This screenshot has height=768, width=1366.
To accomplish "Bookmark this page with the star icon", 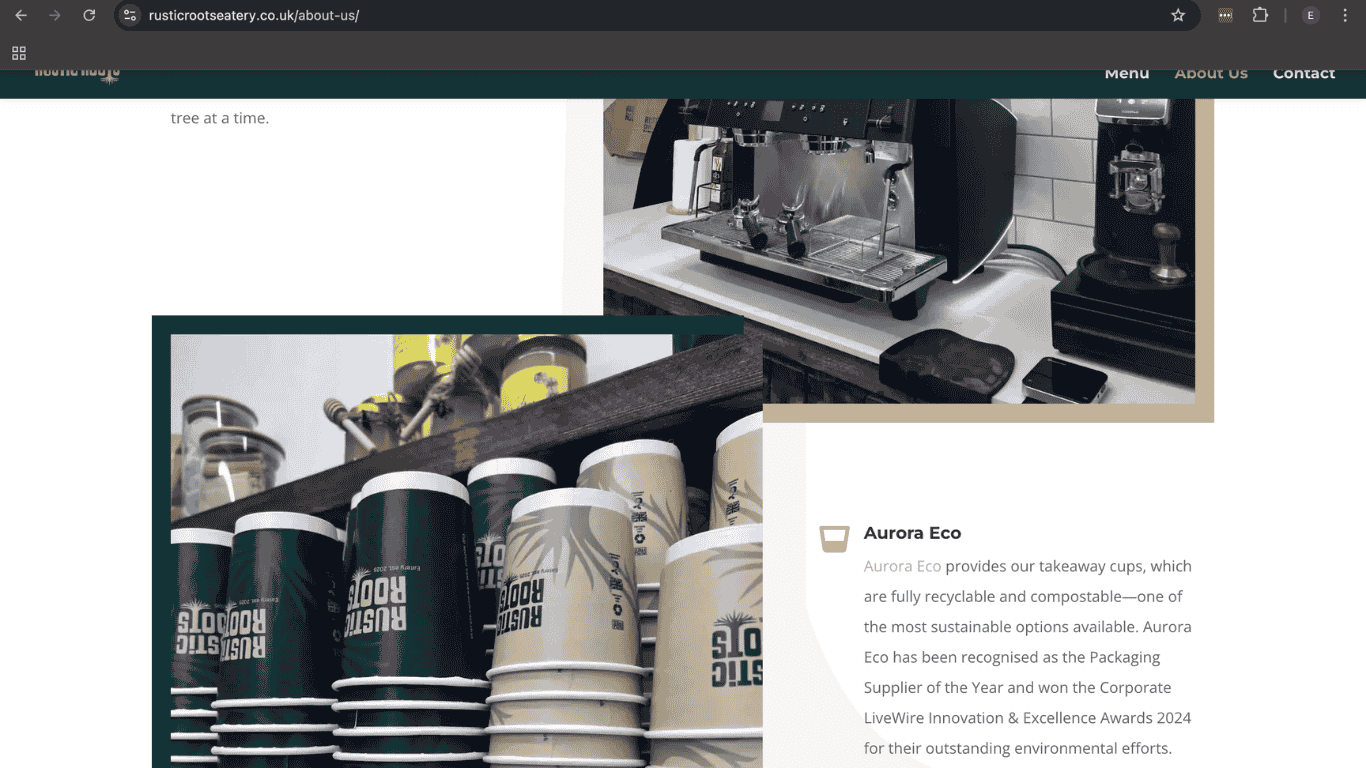I will click(1178, 15).
